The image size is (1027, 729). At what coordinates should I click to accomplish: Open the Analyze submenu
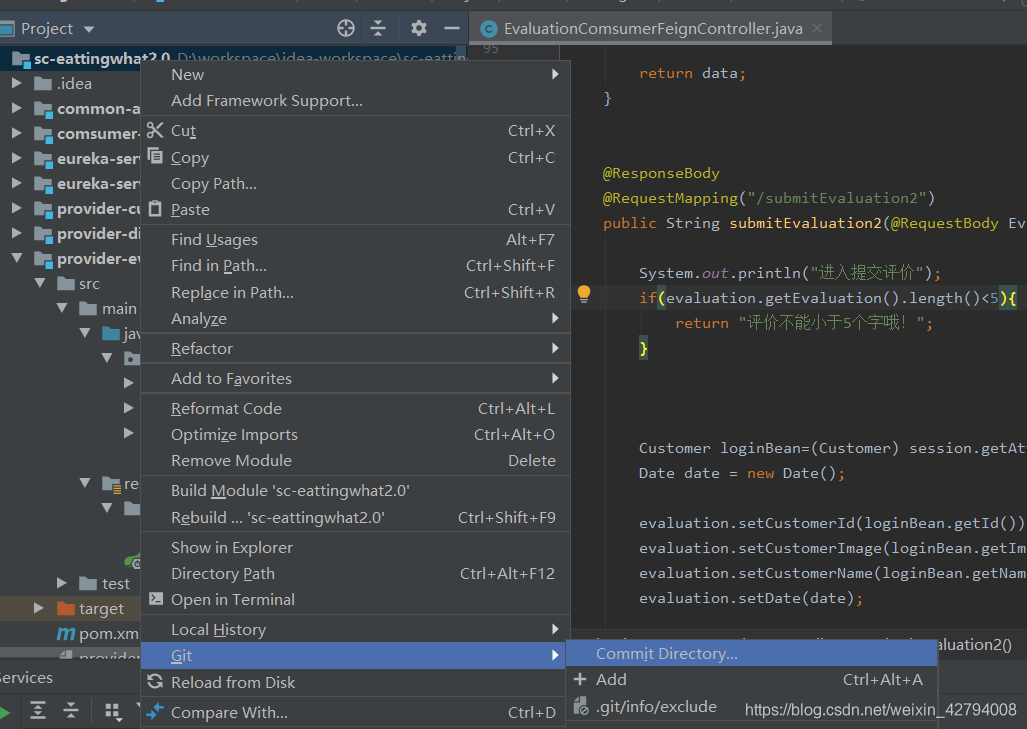click(x=356, y=319)
